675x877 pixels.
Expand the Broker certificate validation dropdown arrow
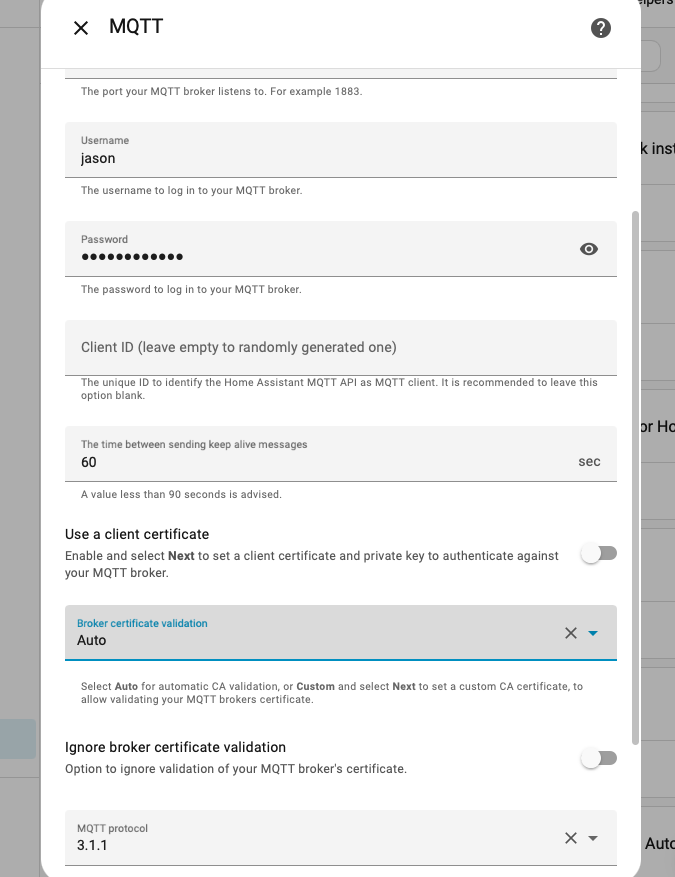(593, 633)
